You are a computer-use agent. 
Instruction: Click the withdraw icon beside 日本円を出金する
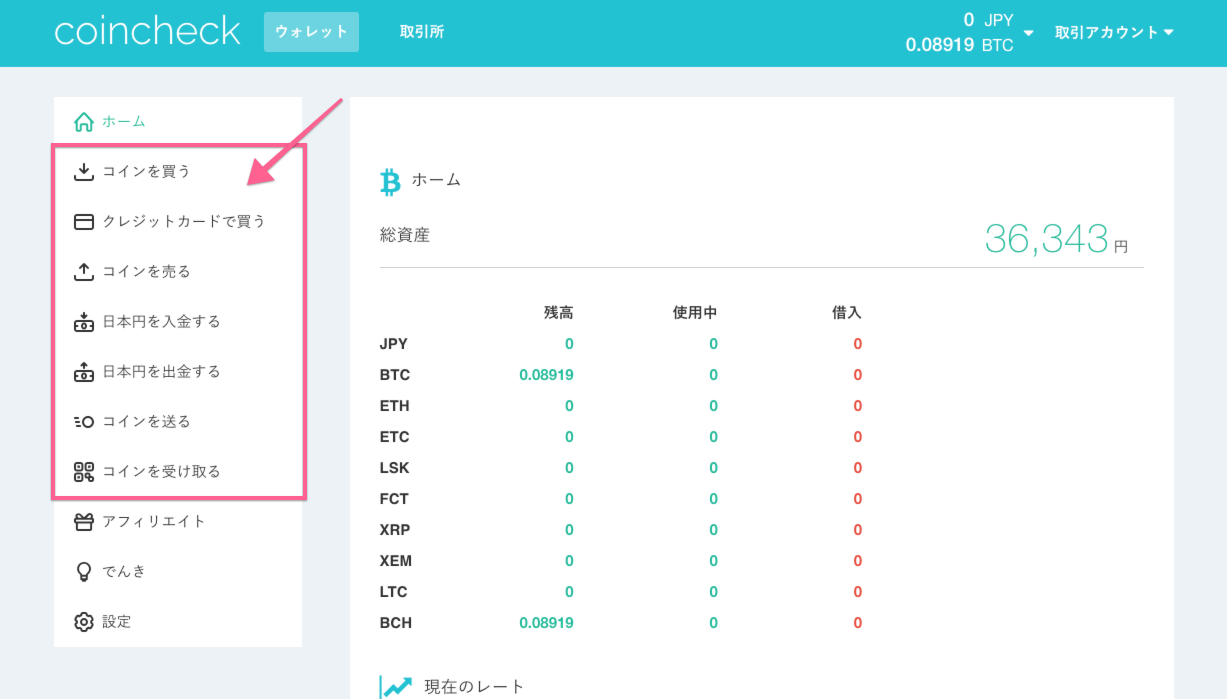point(84,372)
